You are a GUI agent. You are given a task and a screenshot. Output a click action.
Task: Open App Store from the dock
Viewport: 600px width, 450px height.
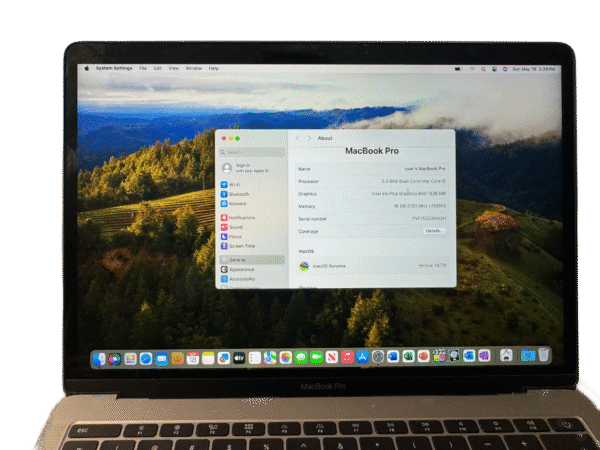(x=362, y=357)
